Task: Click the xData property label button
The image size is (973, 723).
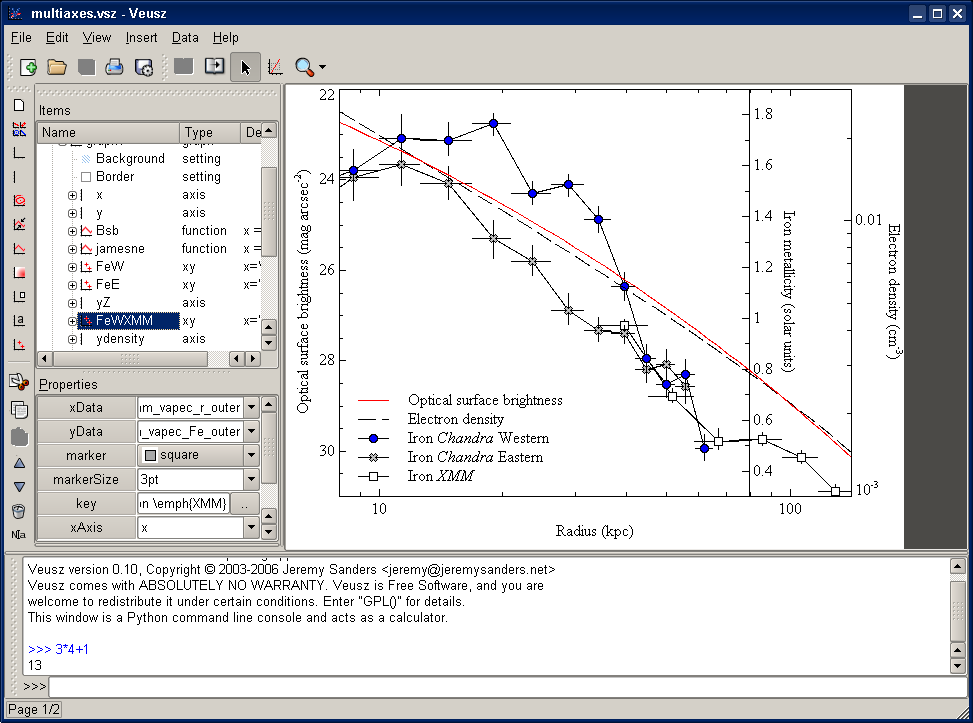Action: point(86,408)
